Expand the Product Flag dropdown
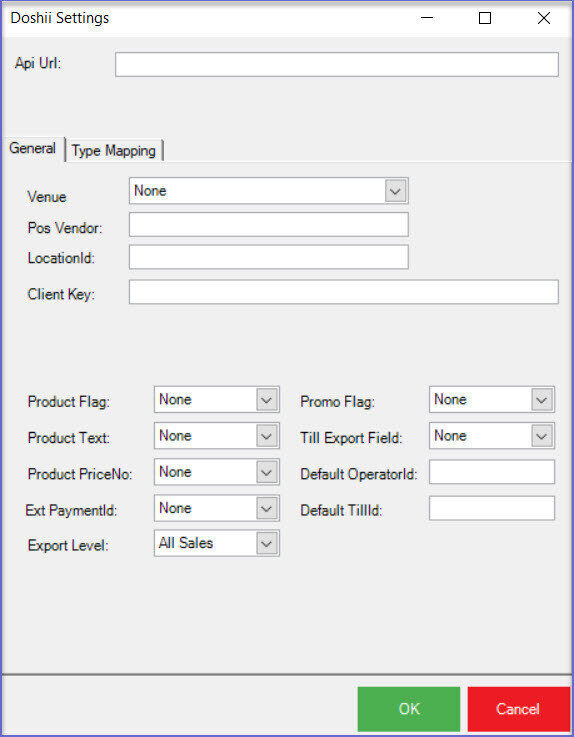574x737 pixels. point(217,400)
